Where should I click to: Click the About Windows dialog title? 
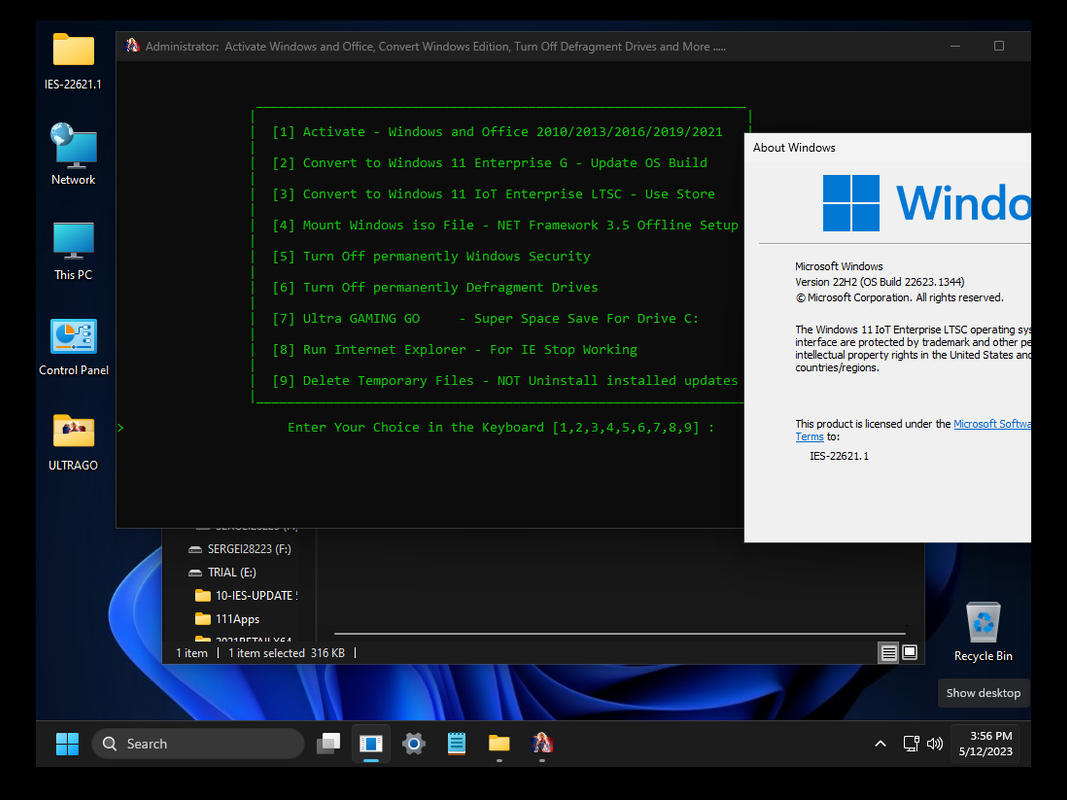794,148
